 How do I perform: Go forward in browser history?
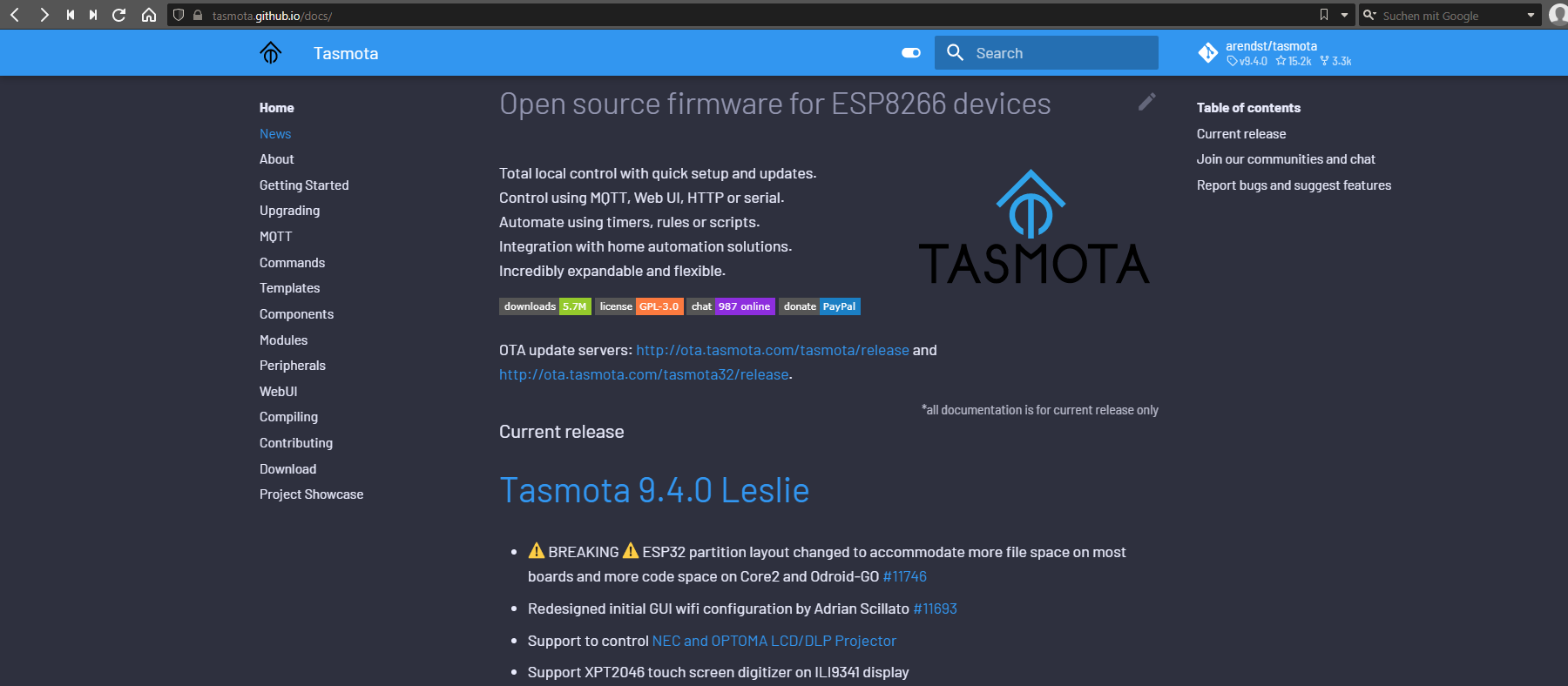tap(44, 15)
